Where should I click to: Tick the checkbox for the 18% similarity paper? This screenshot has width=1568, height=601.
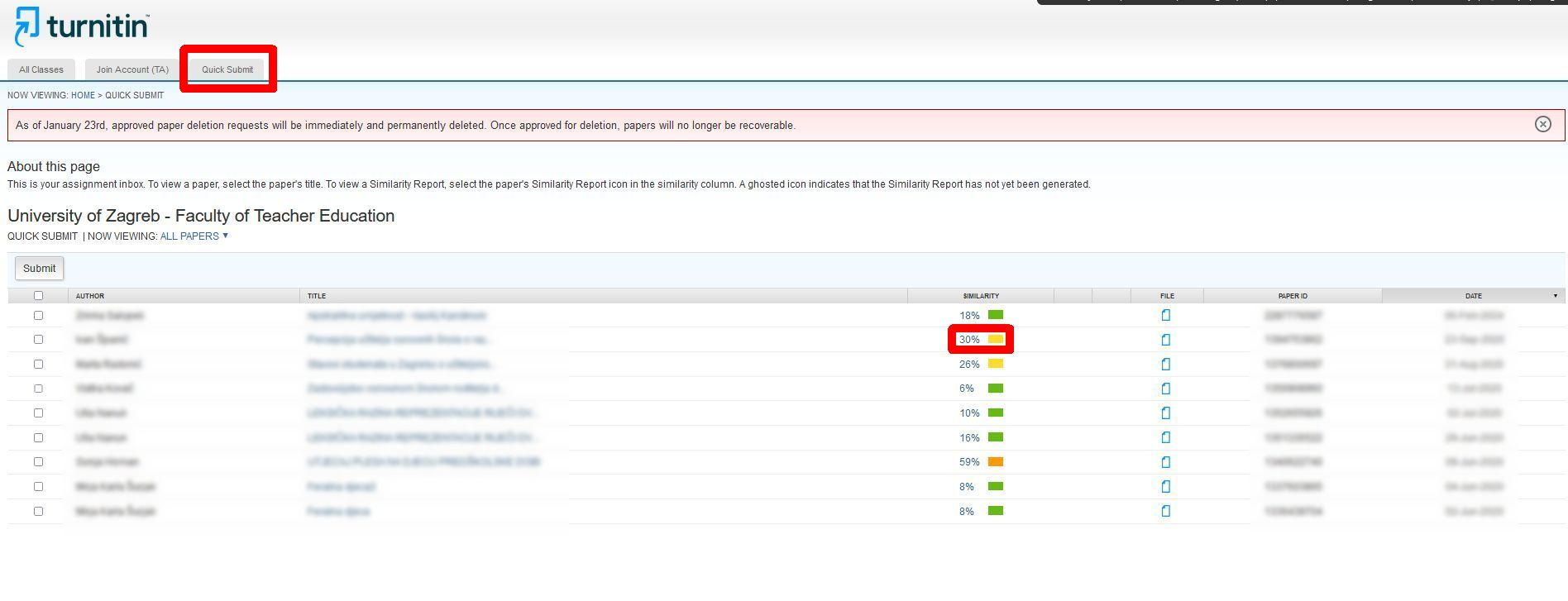pyautogui.click(x=38, y=315)
